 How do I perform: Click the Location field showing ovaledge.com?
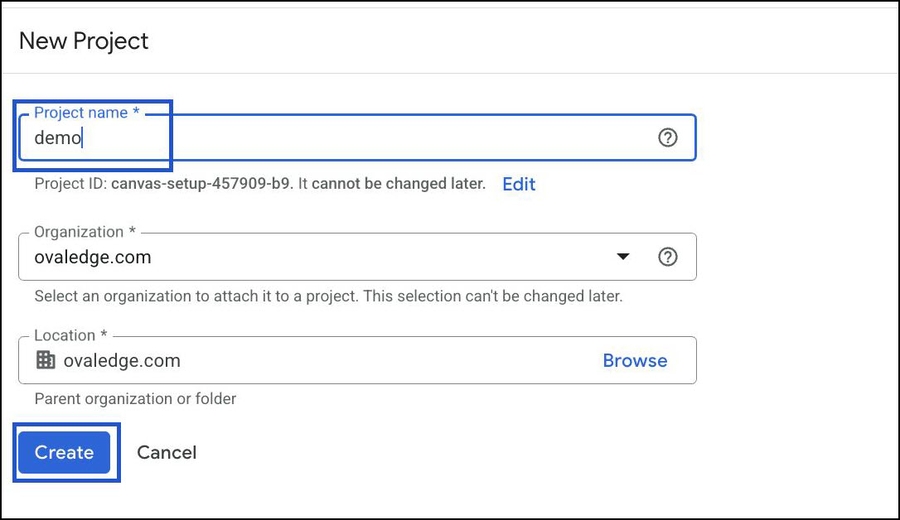click(300, 361)
